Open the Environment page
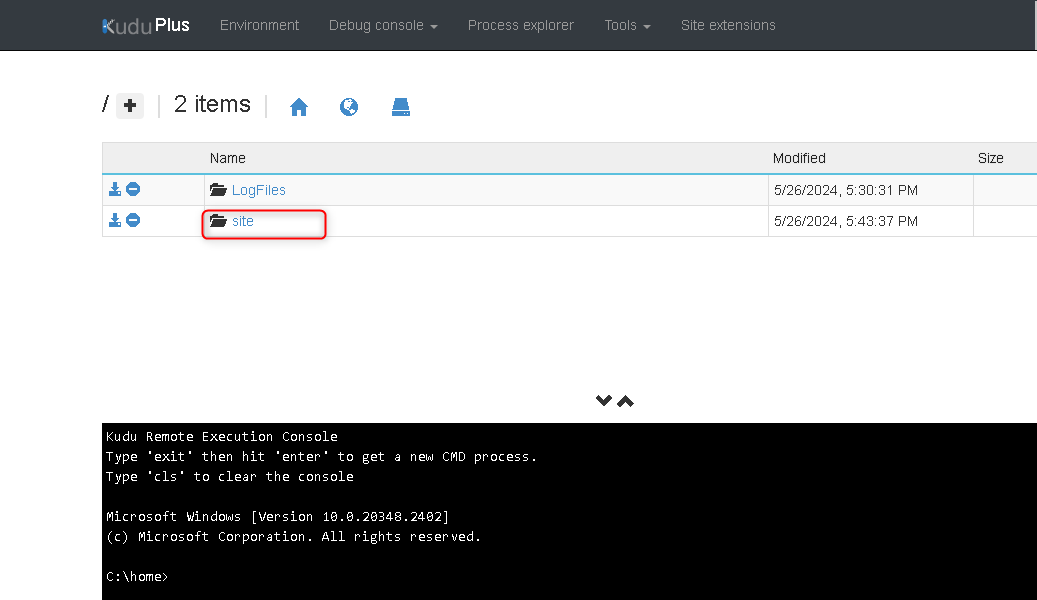1037x600 pixels. click(x=259, y=25)
